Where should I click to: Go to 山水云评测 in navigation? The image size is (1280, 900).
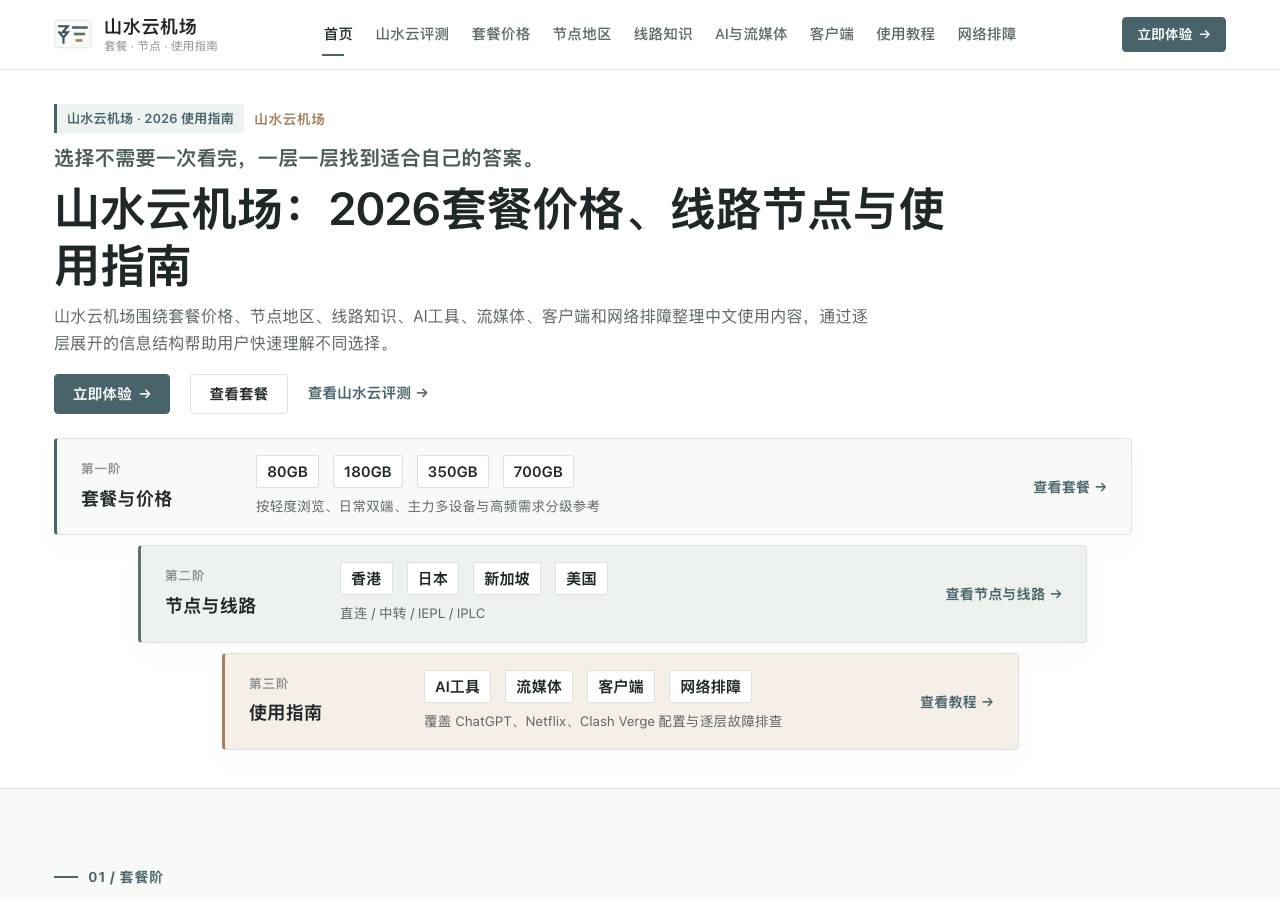click(x=412, y=34)
